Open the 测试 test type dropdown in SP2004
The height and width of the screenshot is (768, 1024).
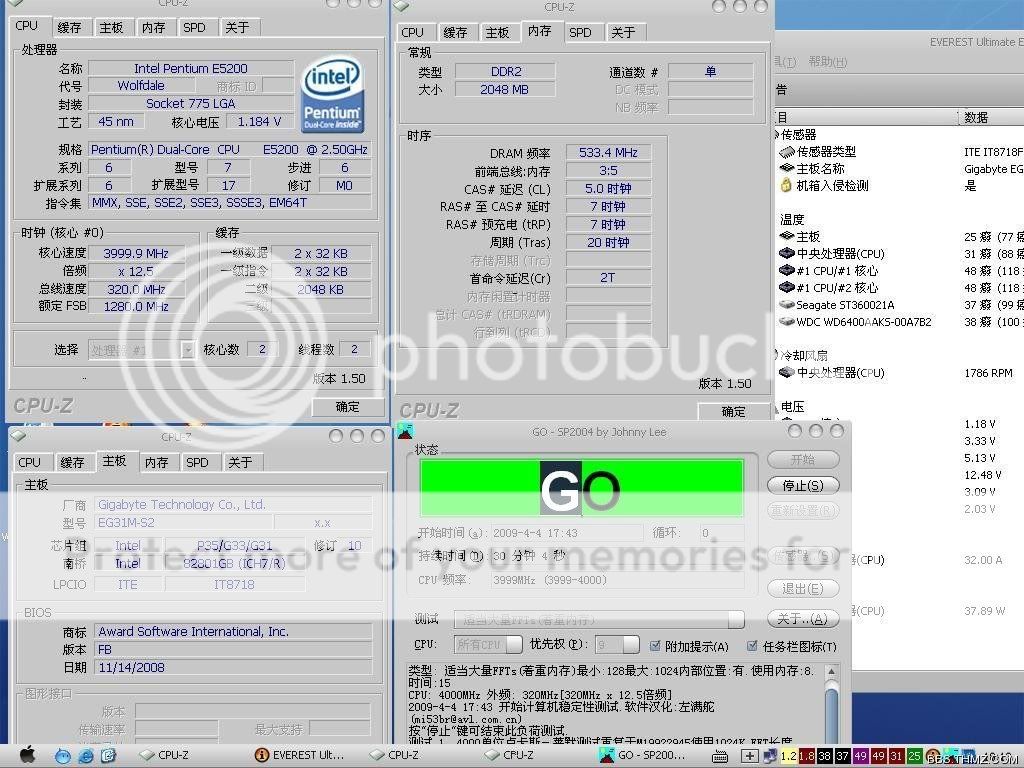coord(736,619)
